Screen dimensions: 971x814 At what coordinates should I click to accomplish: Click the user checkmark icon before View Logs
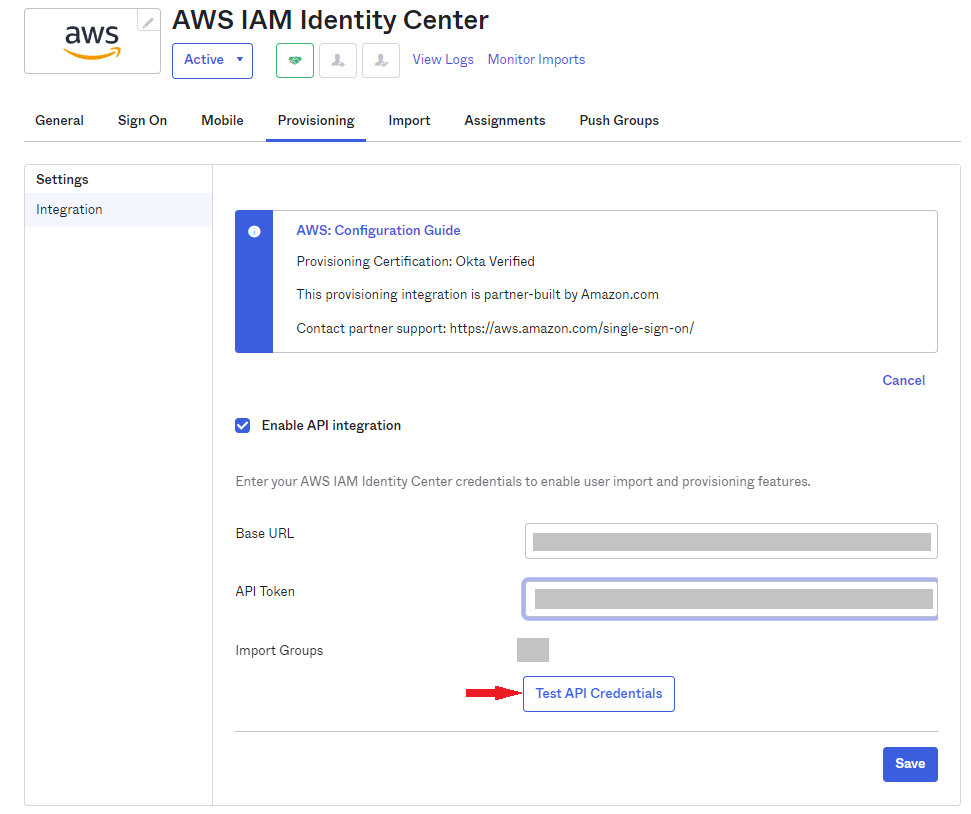[x=381, y=60]
